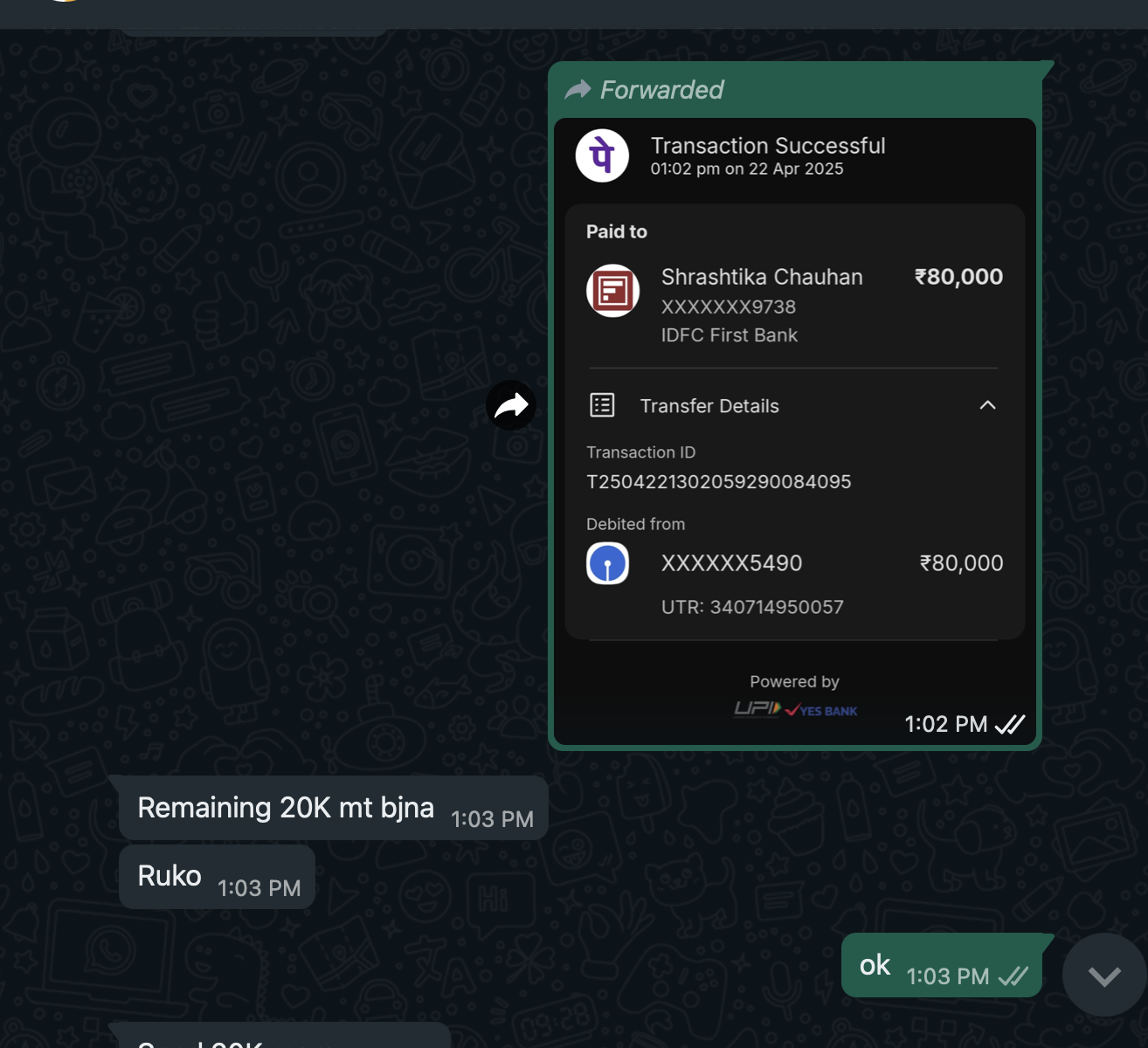
Task: Click the PhonePe logo in the receipt
Action: point(602,156)
